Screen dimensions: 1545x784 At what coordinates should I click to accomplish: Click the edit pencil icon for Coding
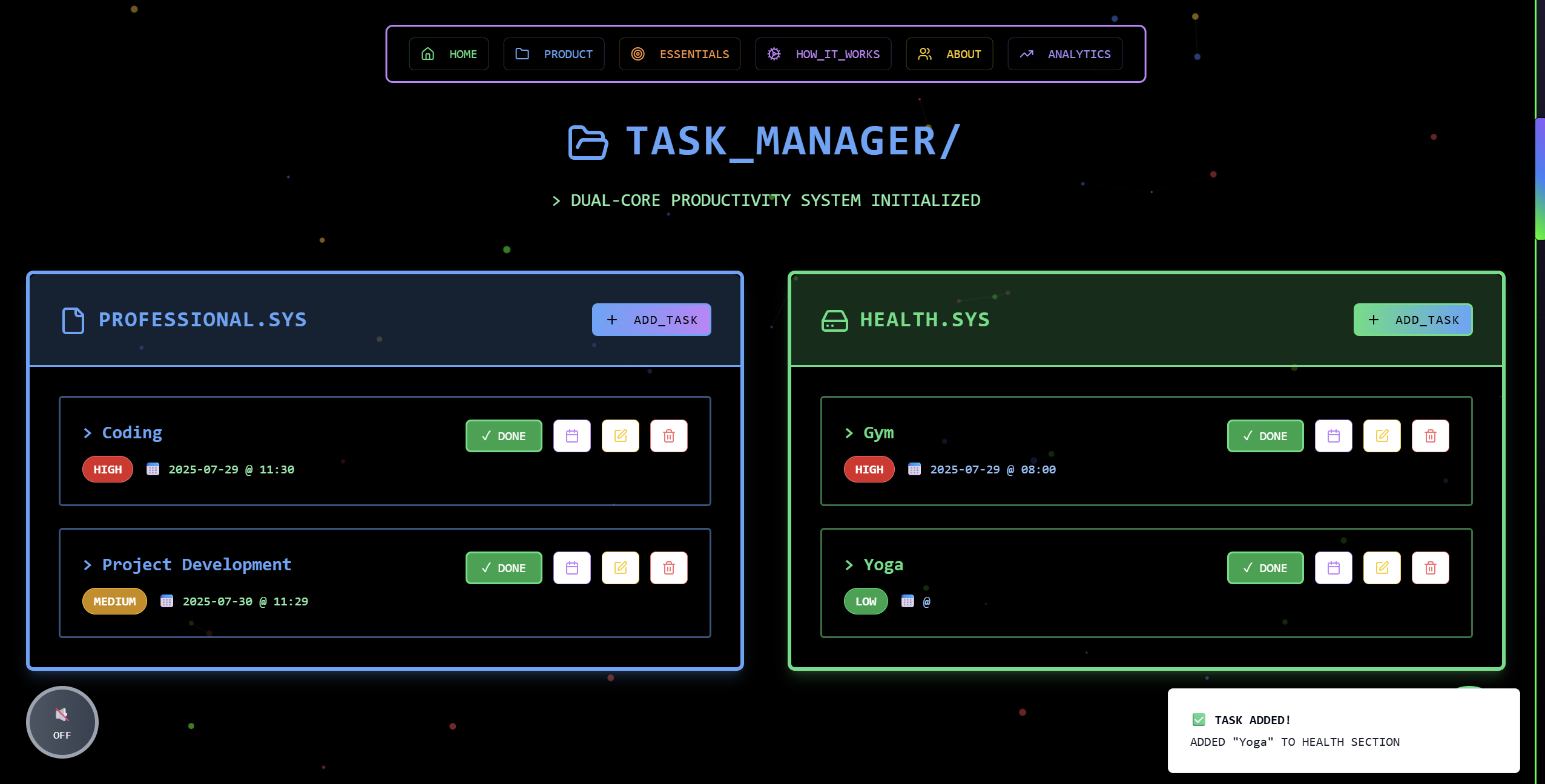(620, 436)
